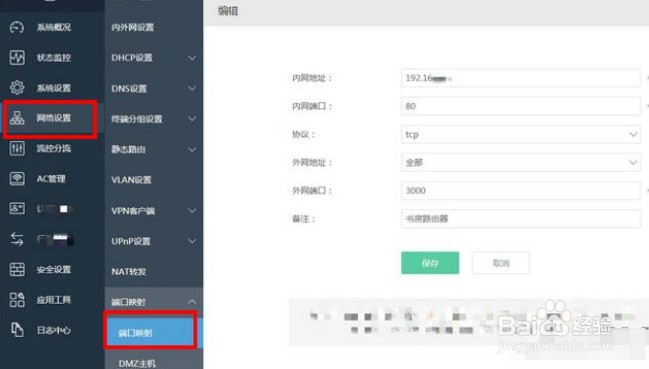Click the 取消 button
The height and width of the screenshot is (369, 649).
501,263
